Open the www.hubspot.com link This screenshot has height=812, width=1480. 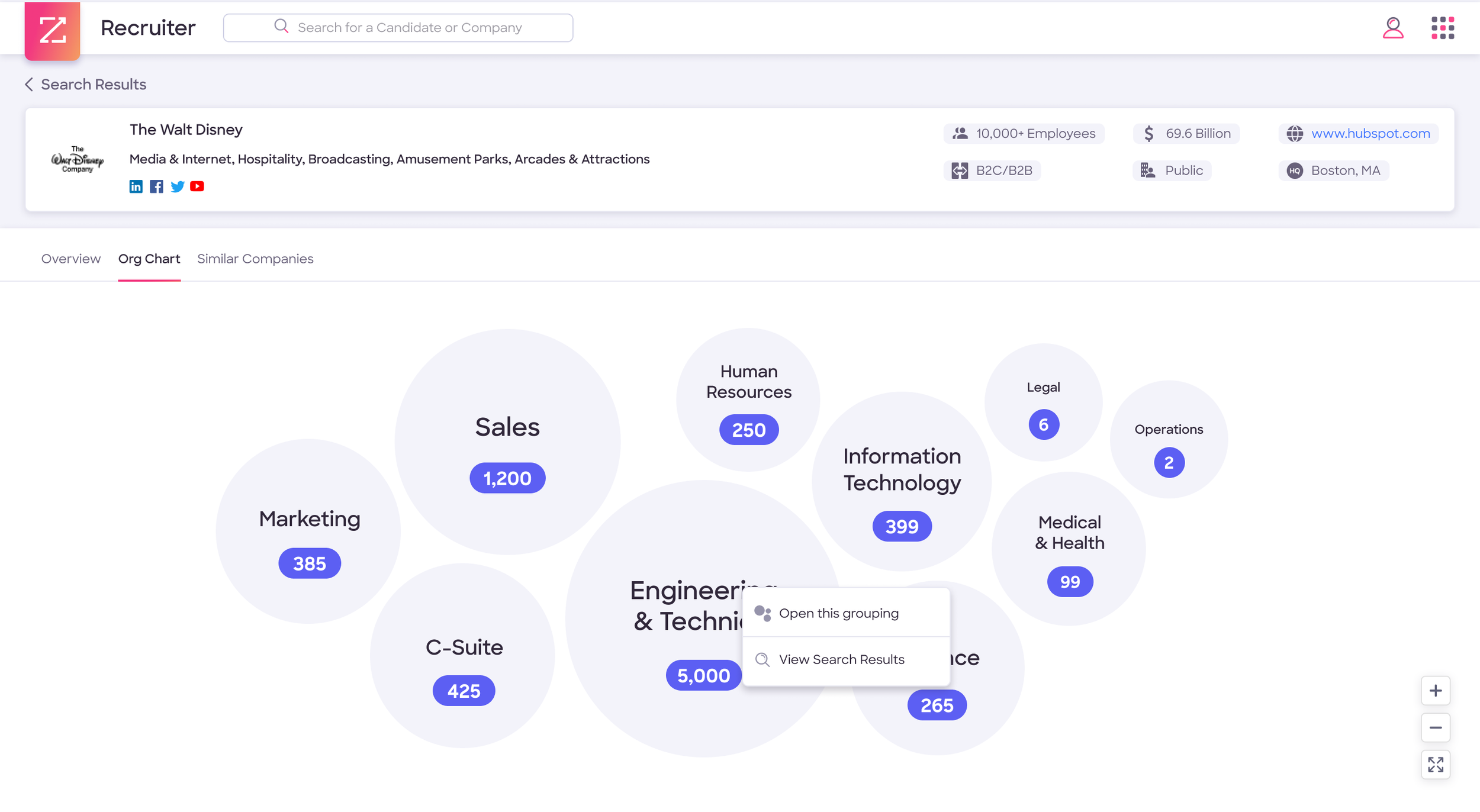[x=1370, y=134]
